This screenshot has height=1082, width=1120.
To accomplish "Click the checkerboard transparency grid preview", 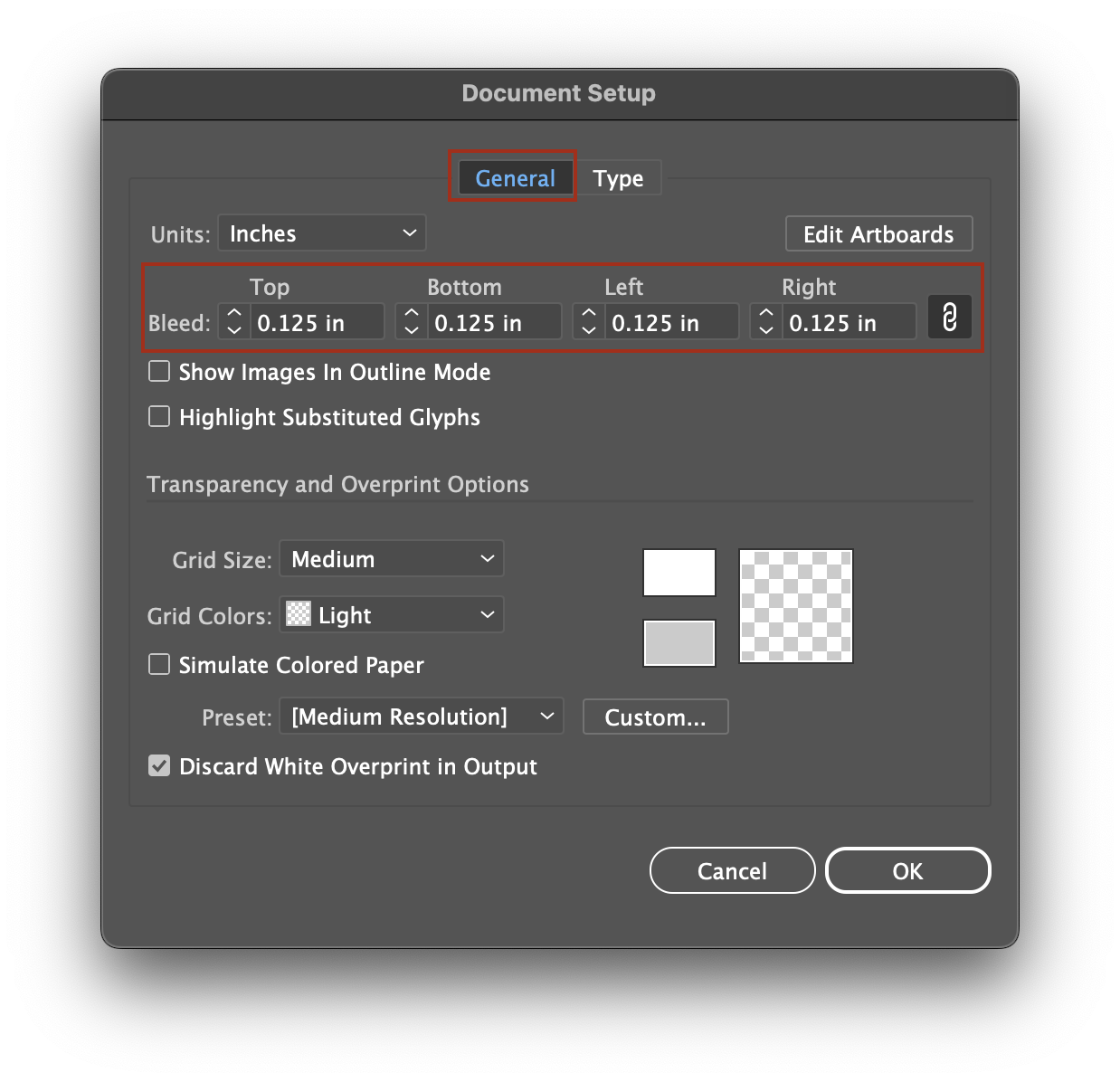I will (x=796, y=606).
